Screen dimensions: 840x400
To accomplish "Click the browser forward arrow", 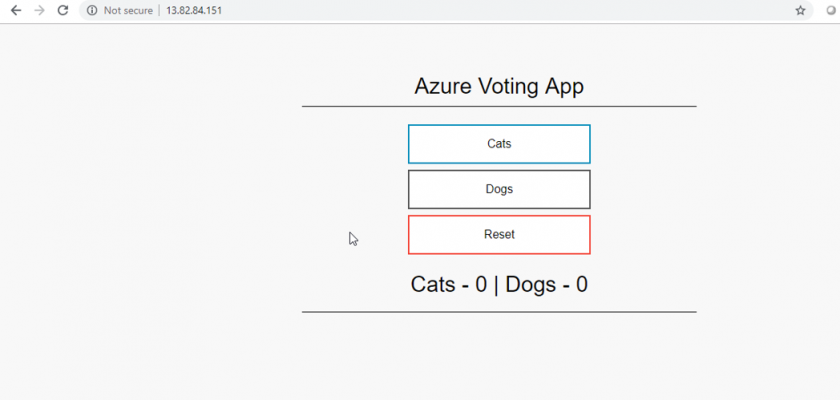I will (39, 10).
